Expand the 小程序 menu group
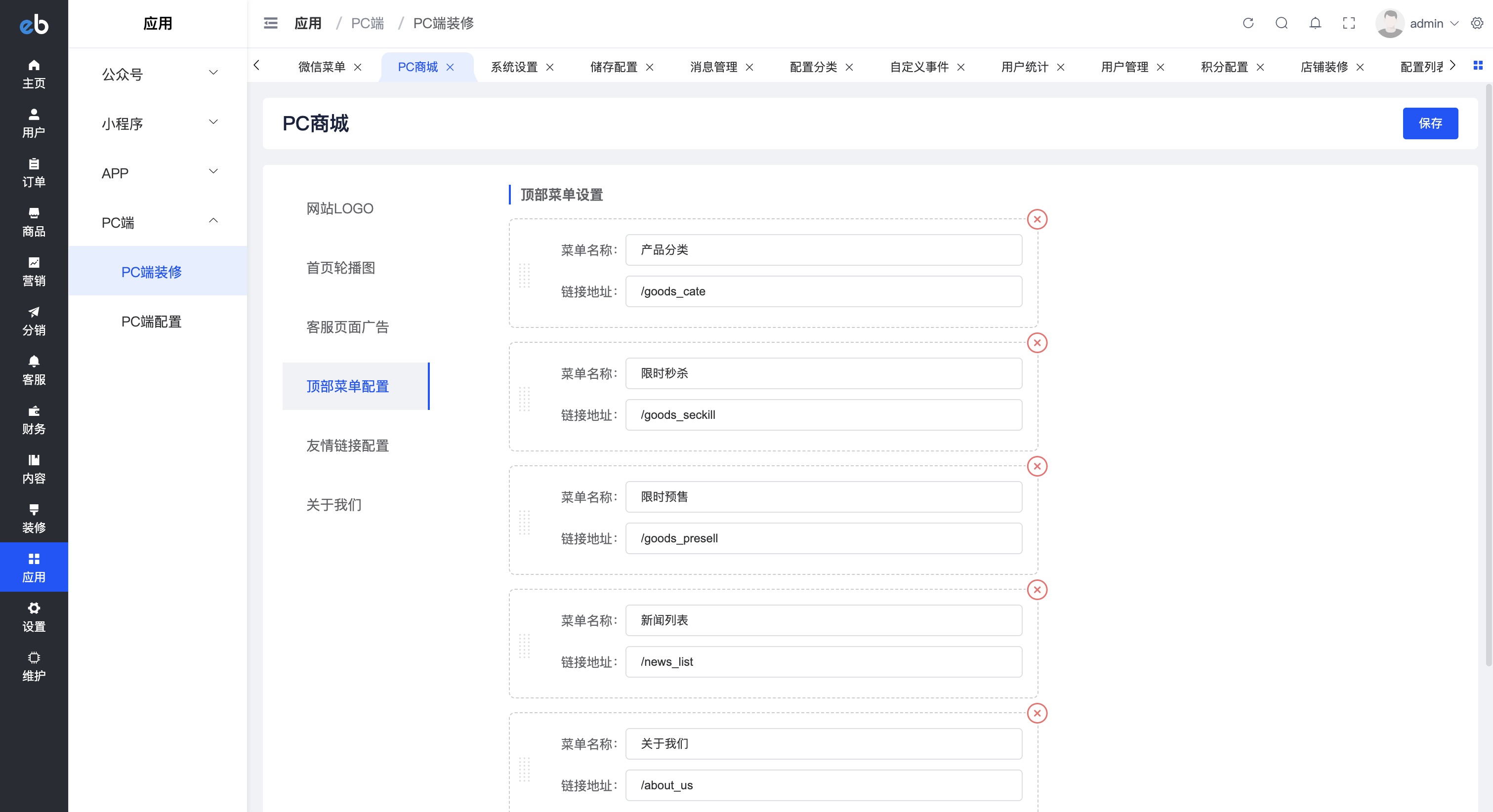This screenshot has width=1493, height=812. coord(158,123)
